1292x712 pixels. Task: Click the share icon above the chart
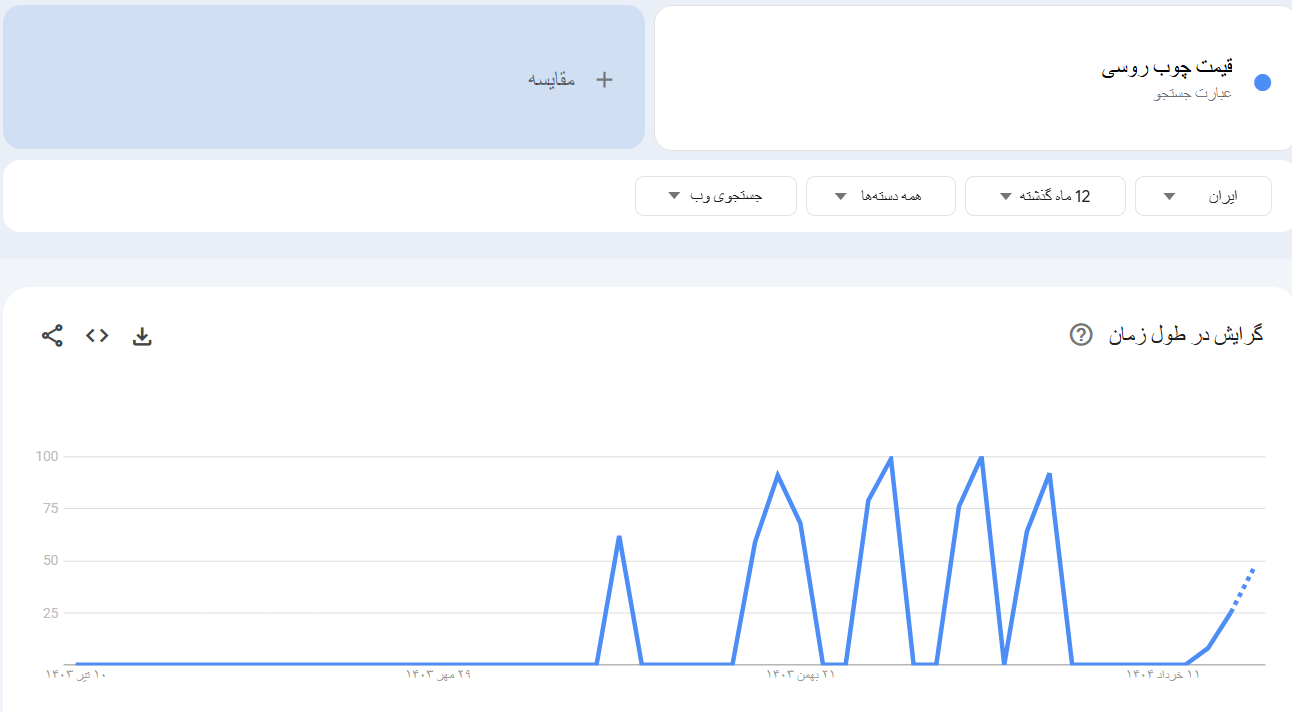(x=52, y=336)
